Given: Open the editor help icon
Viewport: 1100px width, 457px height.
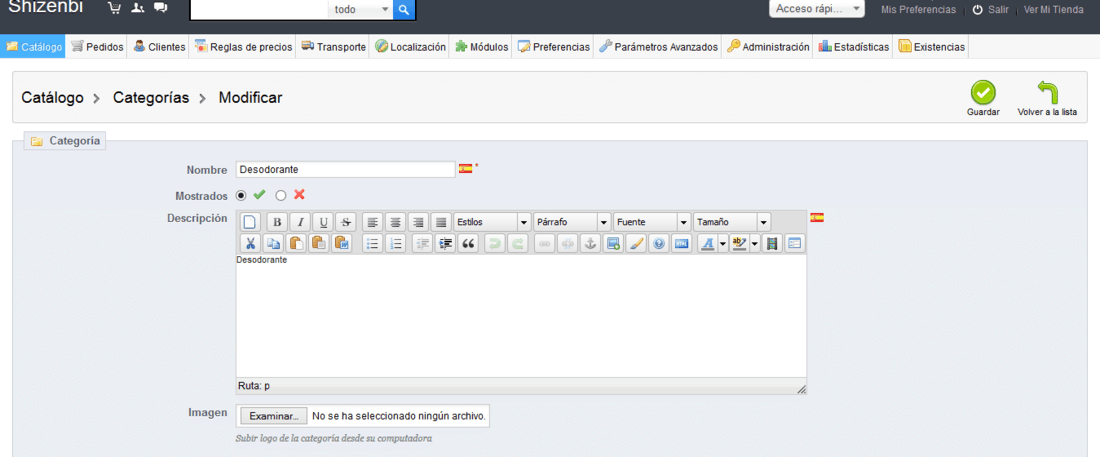Looking at the screenshot, I should pos(658,244).
